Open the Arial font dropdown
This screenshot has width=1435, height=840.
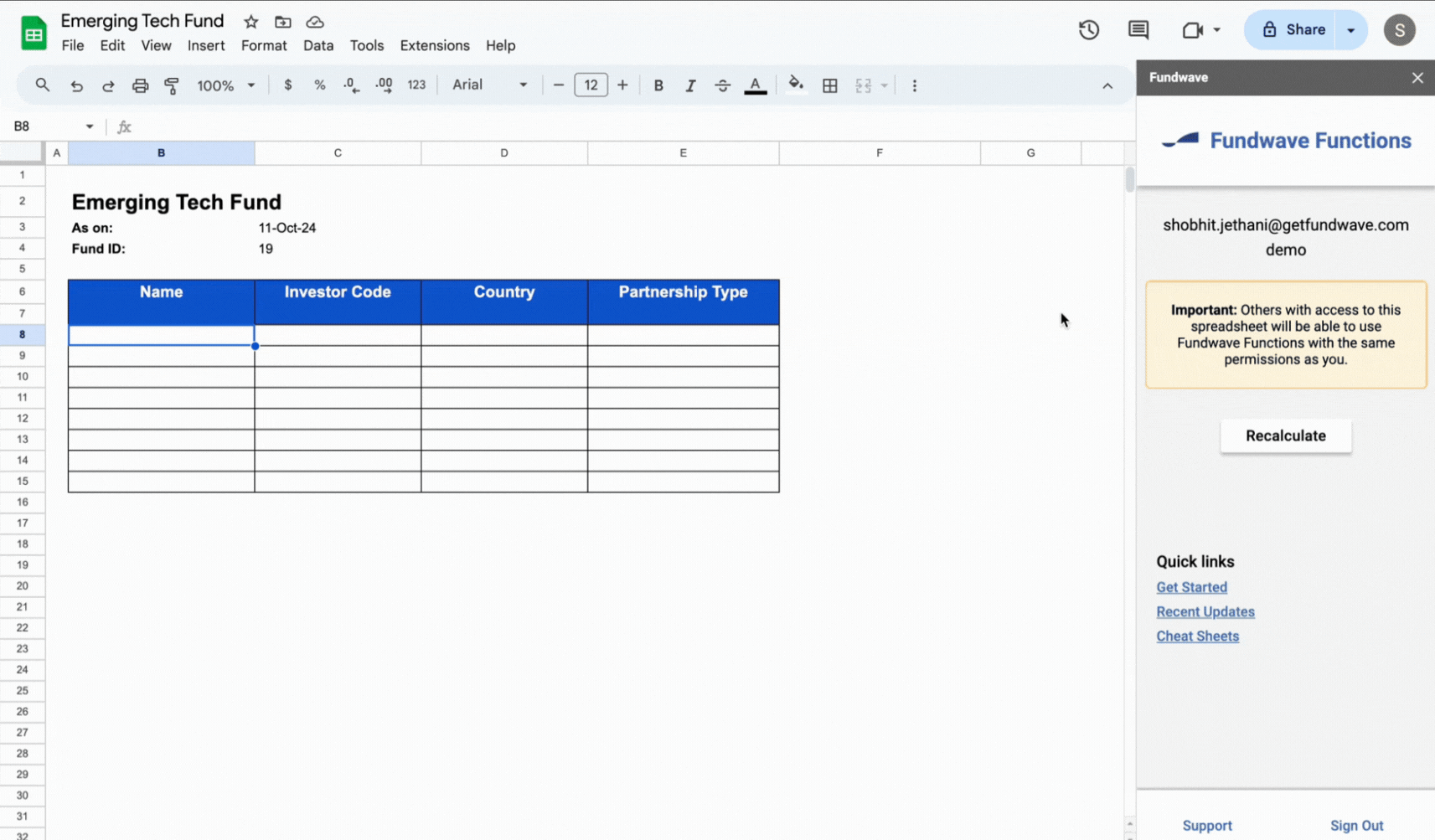[490, 85]
